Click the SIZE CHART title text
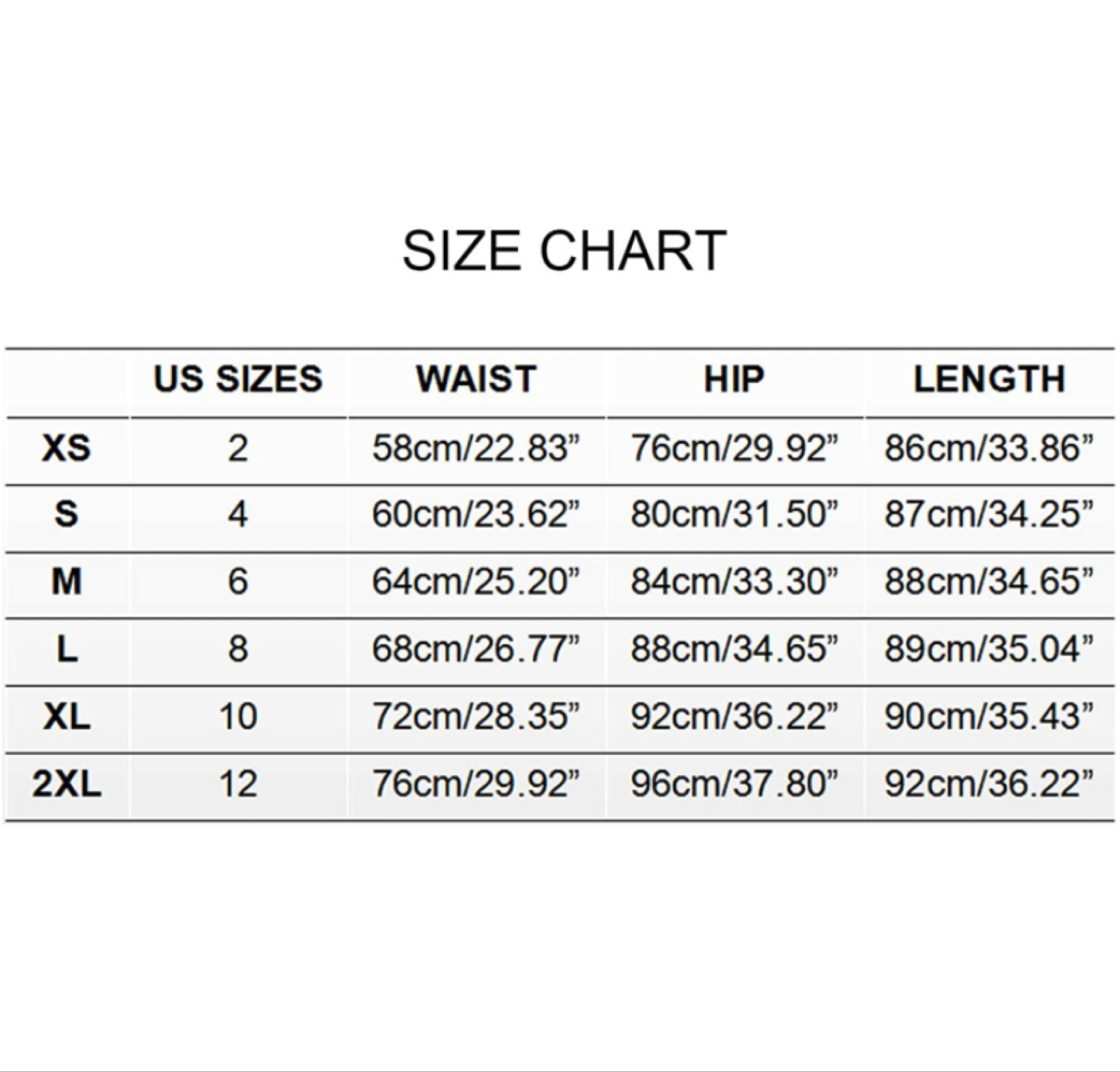The height and width of the screenshot is (1072, 1120). point(563,251)
